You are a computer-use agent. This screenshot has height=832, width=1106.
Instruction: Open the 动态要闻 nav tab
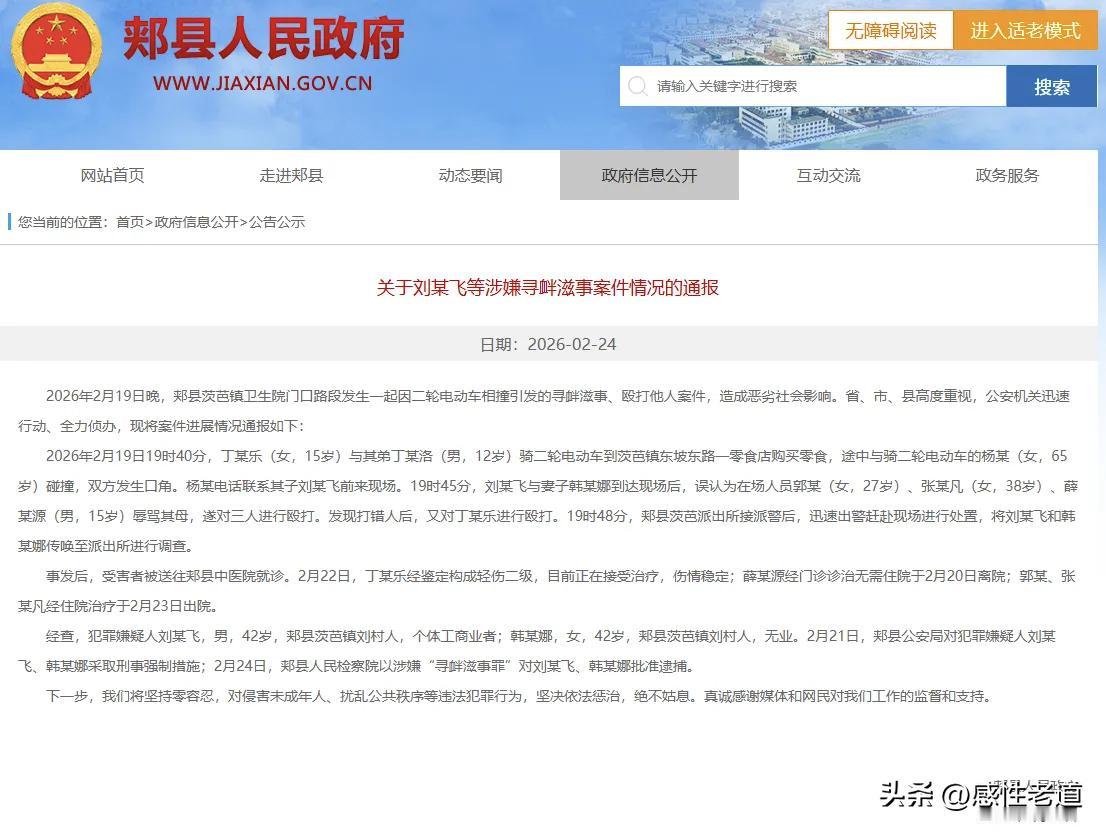pyautogui.click(x=470, y=175)
